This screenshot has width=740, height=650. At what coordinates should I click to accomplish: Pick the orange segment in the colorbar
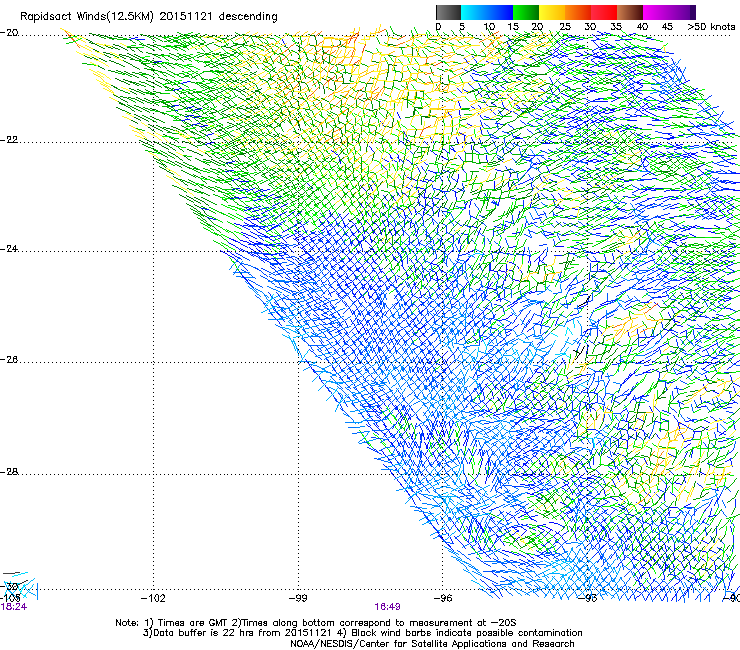tap(578, 12)
